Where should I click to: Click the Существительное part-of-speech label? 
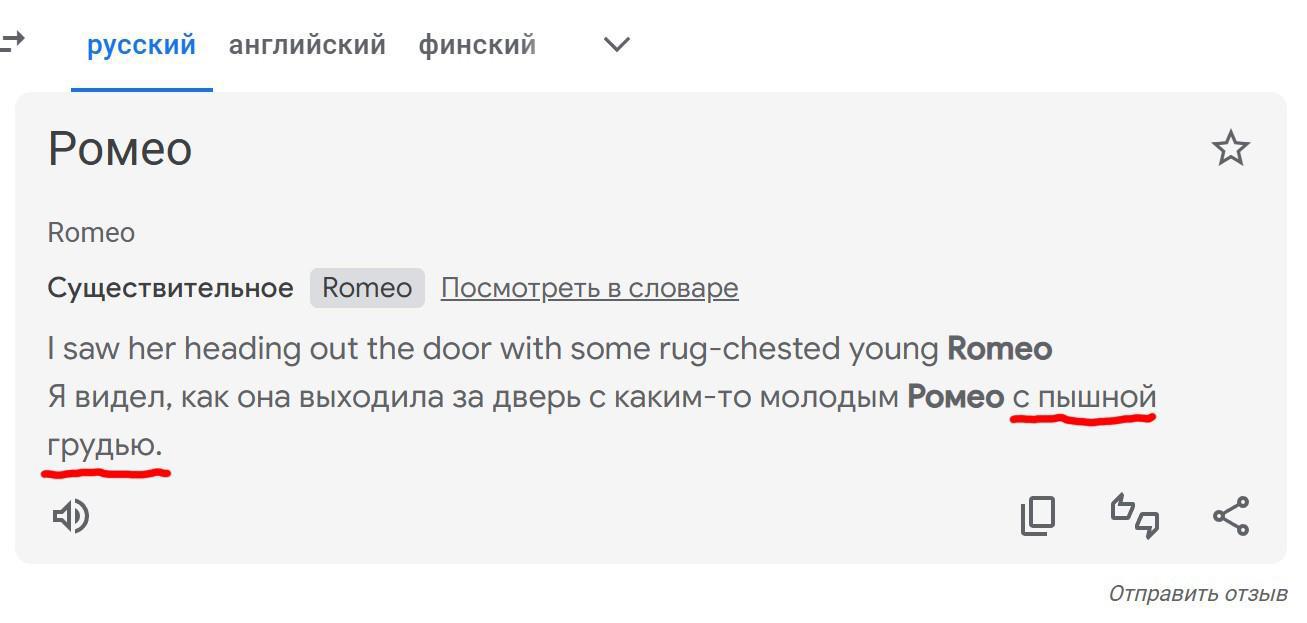[x=170, y=288]
